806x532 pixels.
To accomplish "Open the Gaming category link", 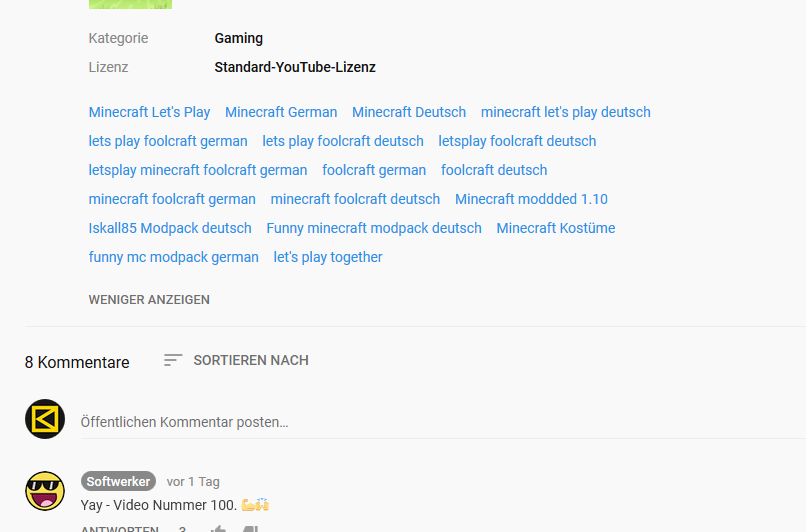I will tap(238, 38).
